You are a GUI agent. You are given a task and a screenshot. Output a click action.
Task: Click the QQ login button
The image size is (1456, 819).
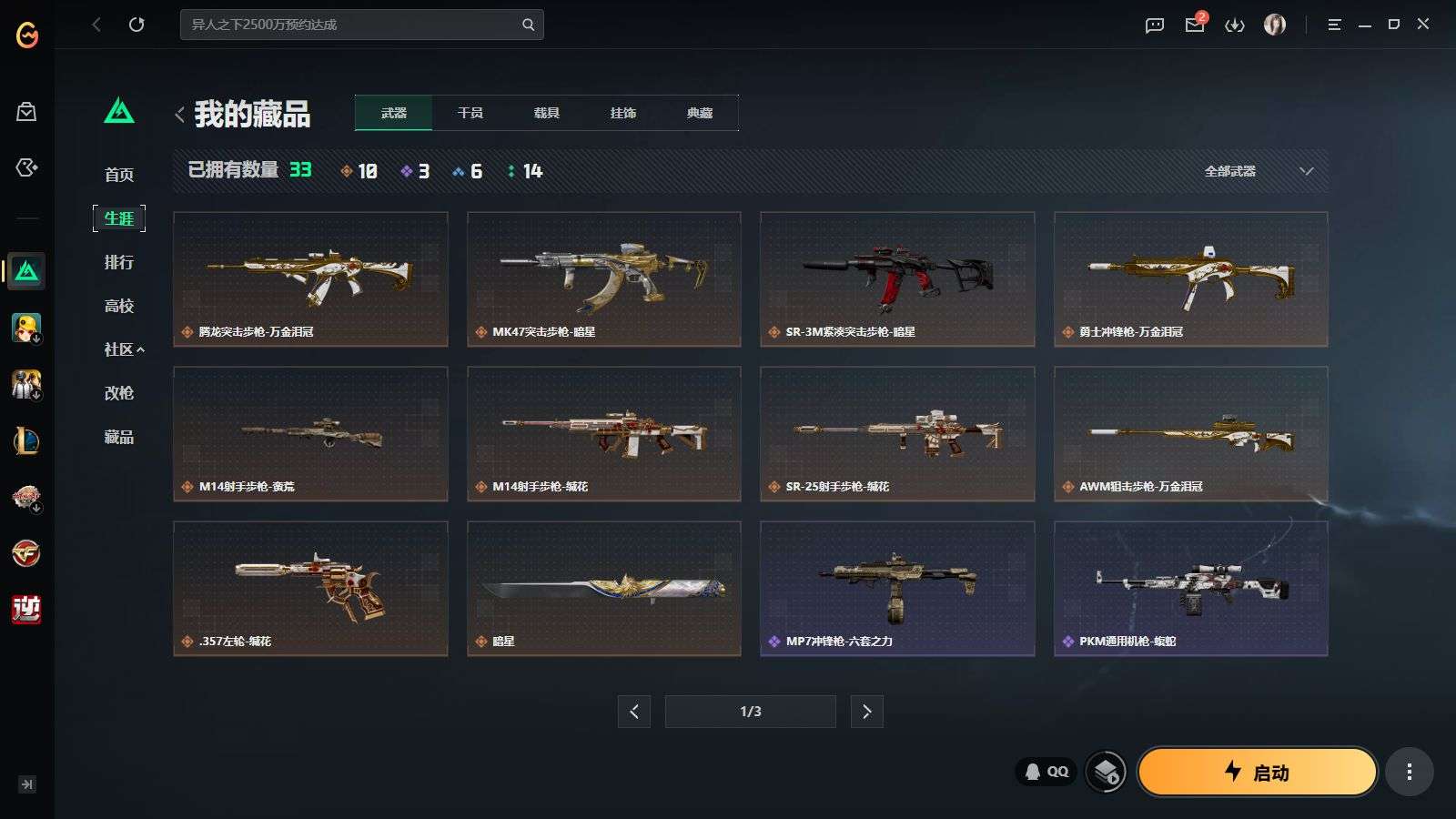1046,772
